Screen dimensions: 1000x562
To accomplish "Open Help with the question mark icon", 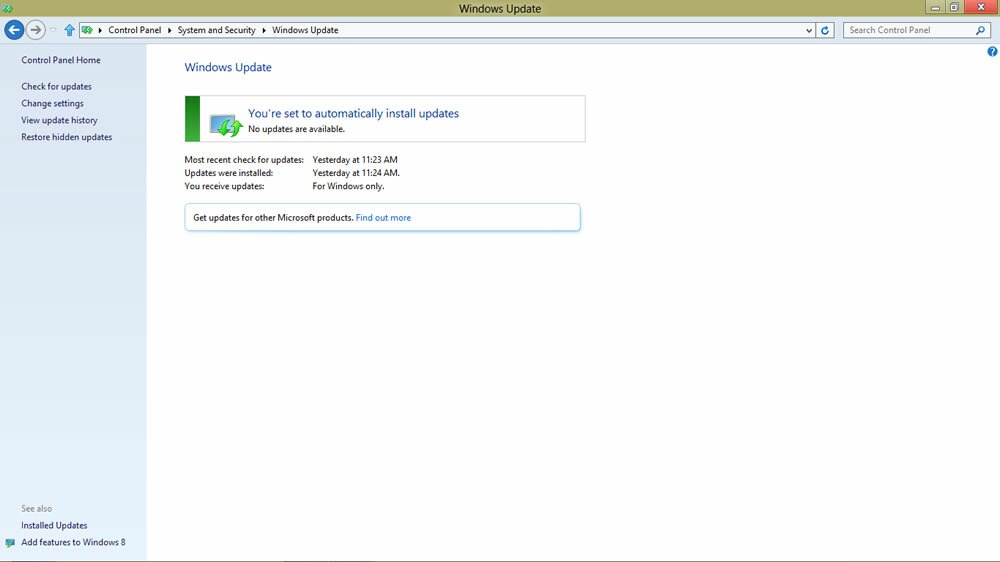I will click(x=992, y=52).
